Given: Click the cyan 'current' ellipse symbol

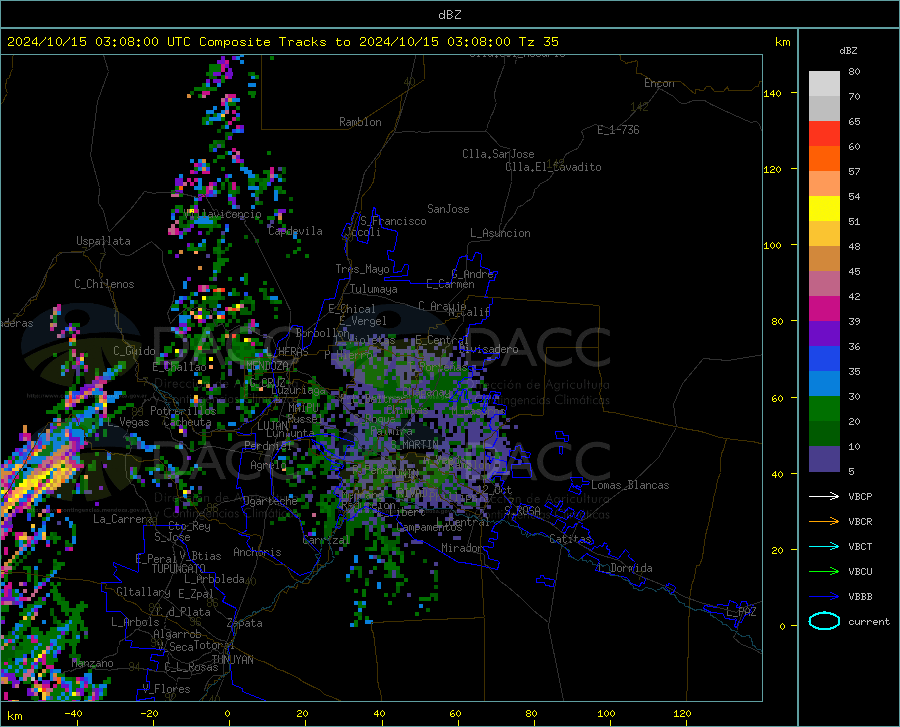Looking at the screenshot, I should point(824,621).
